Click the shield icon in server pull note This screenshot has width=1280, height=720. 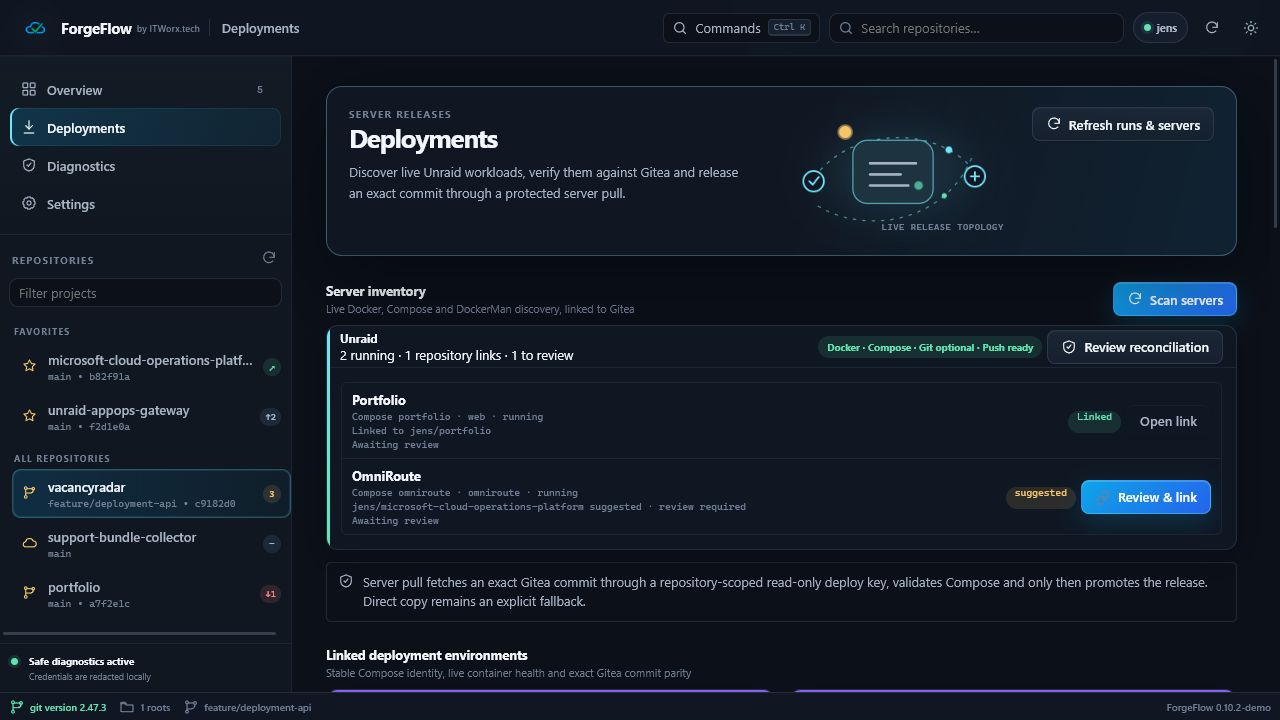point(346,581)
